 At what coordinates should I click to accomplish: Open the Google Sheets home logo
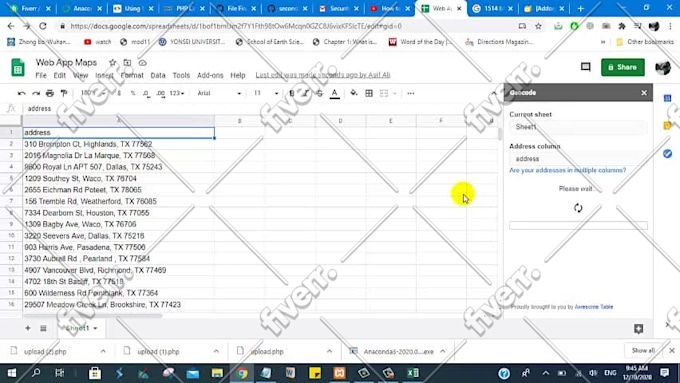[18, 68]
